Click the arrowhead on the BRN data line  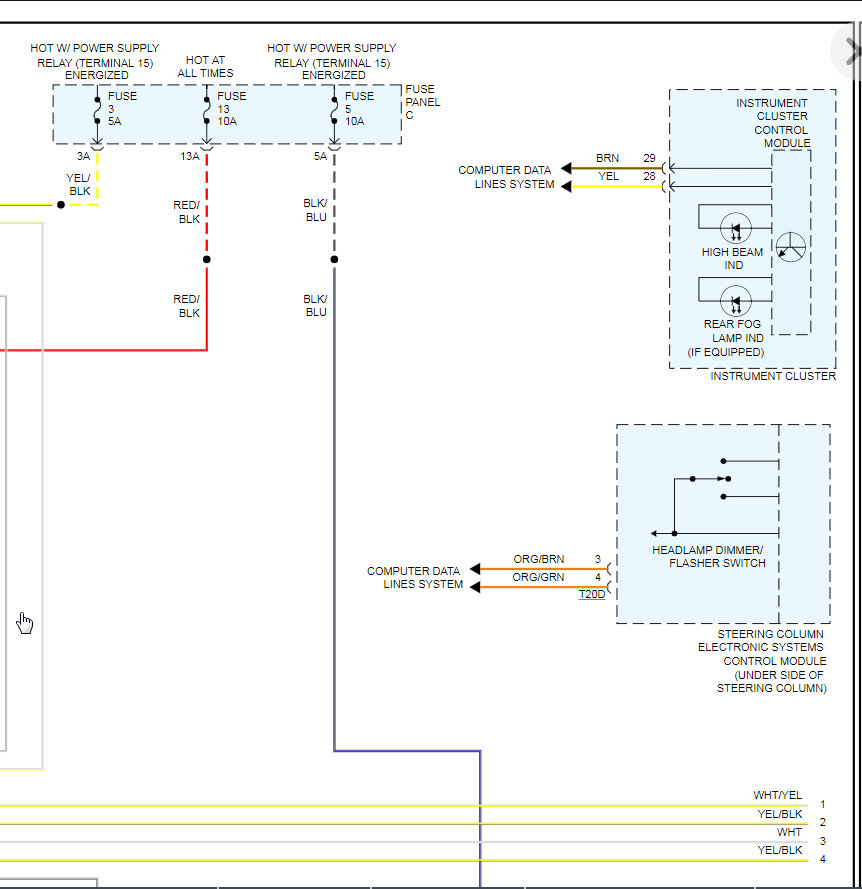(566, 168)
